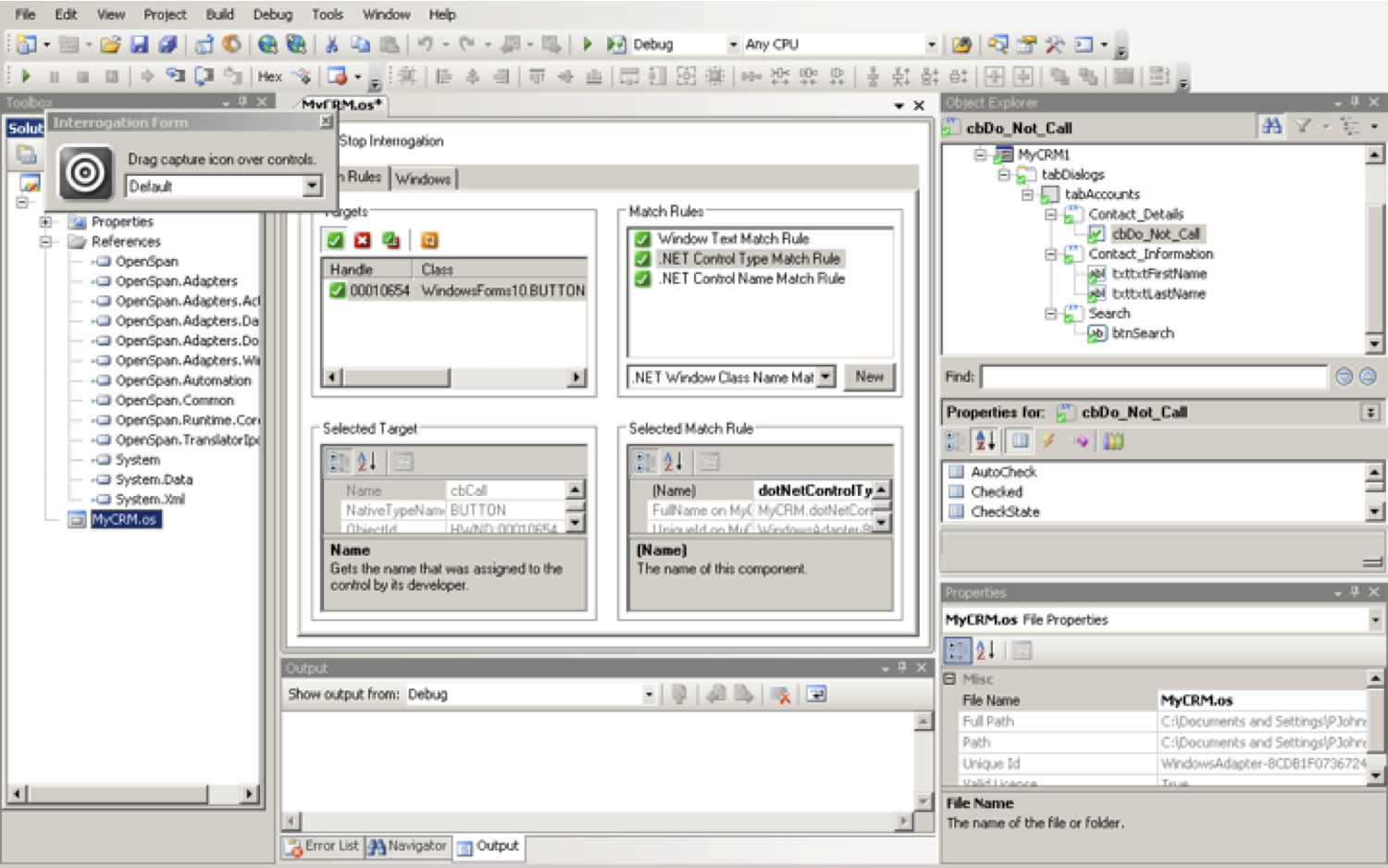Open the .NET Window Class Name Match dropdown
Screen dimensions: 1388x868
click(824, 377)
